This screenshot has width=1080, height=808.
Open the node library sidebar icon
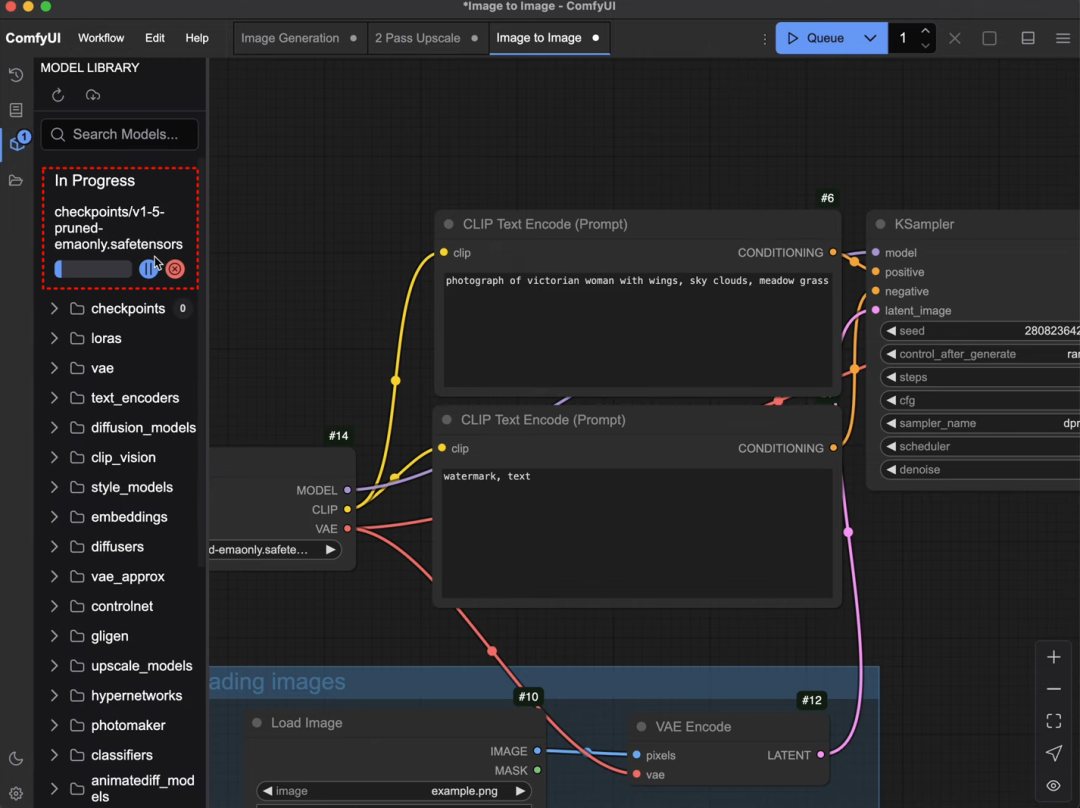(x=16, y=110)
